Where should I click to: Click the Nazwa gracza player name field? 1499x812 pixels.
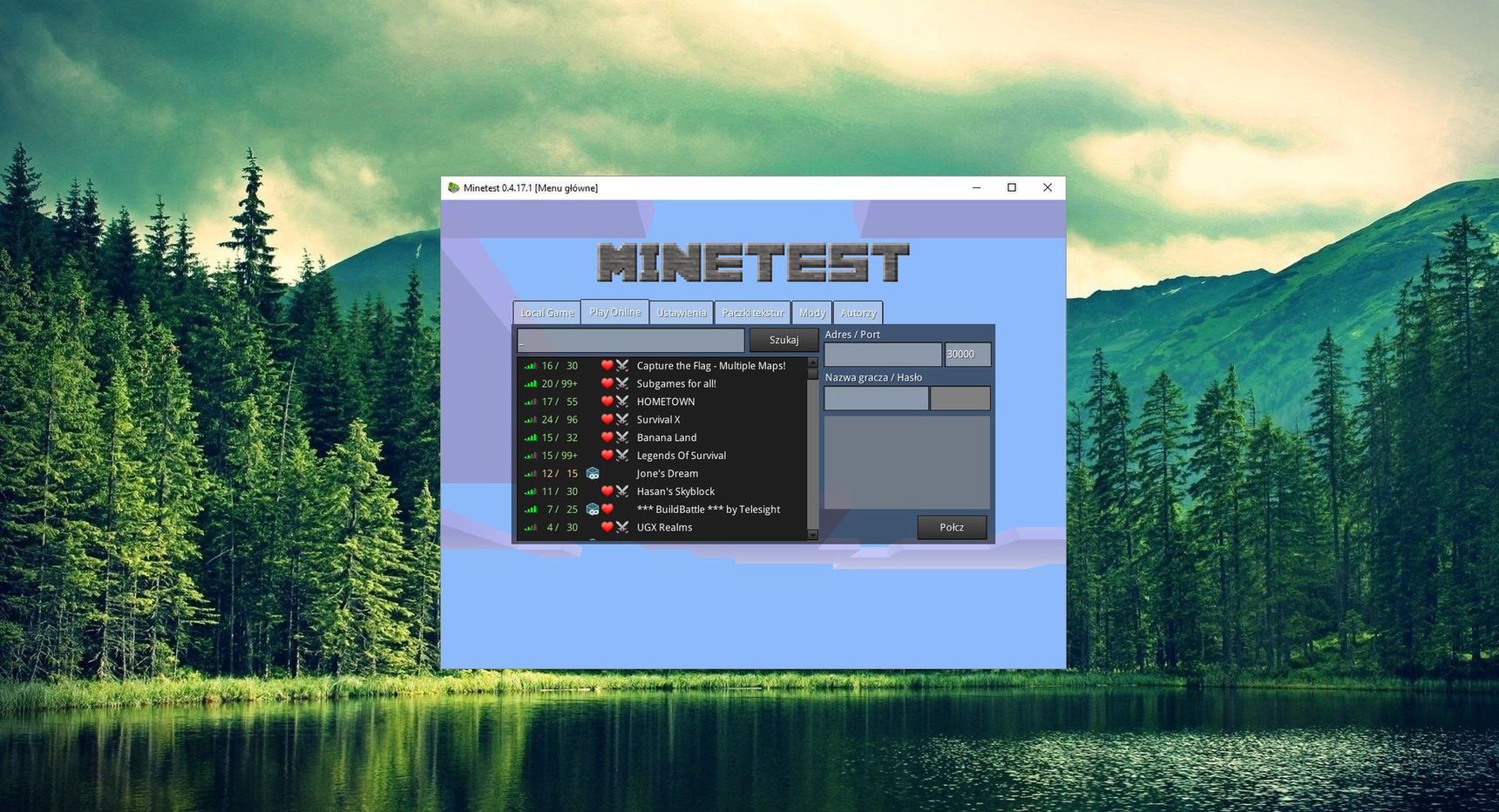click(x=876, y=398)
